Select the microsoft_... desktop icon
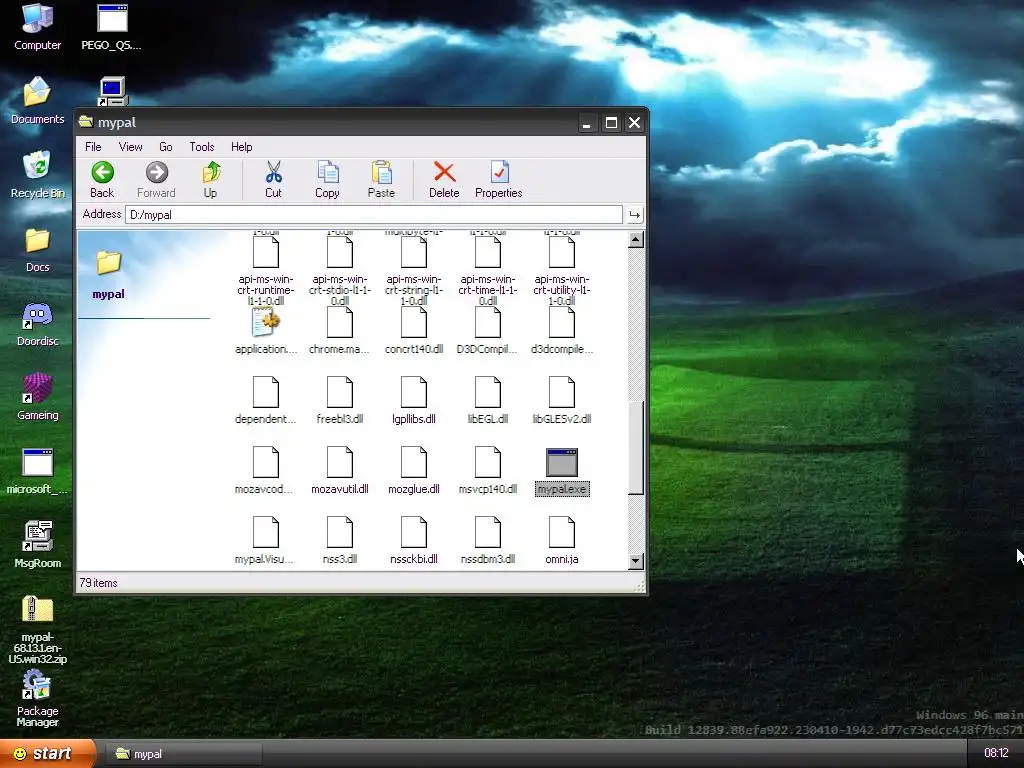The height and width of the screenshot is (768, 1024). (37, 472)
